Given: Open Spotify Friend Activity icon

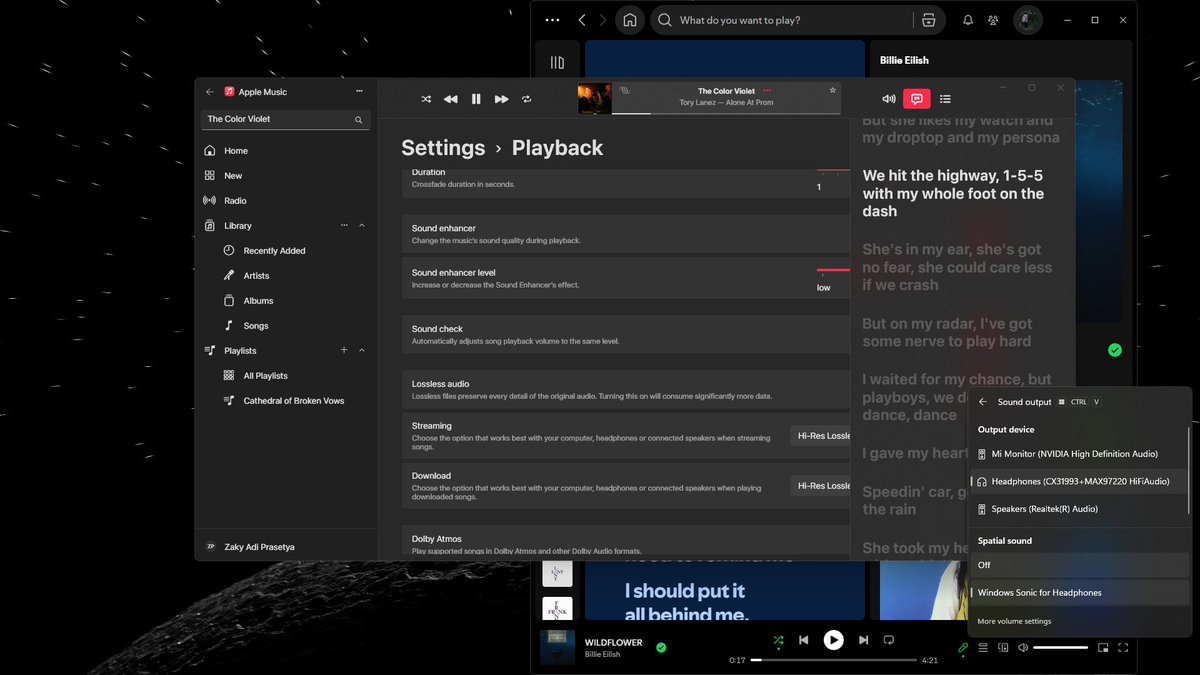Looking at the screenshot, I should click(x=993, y=20).
